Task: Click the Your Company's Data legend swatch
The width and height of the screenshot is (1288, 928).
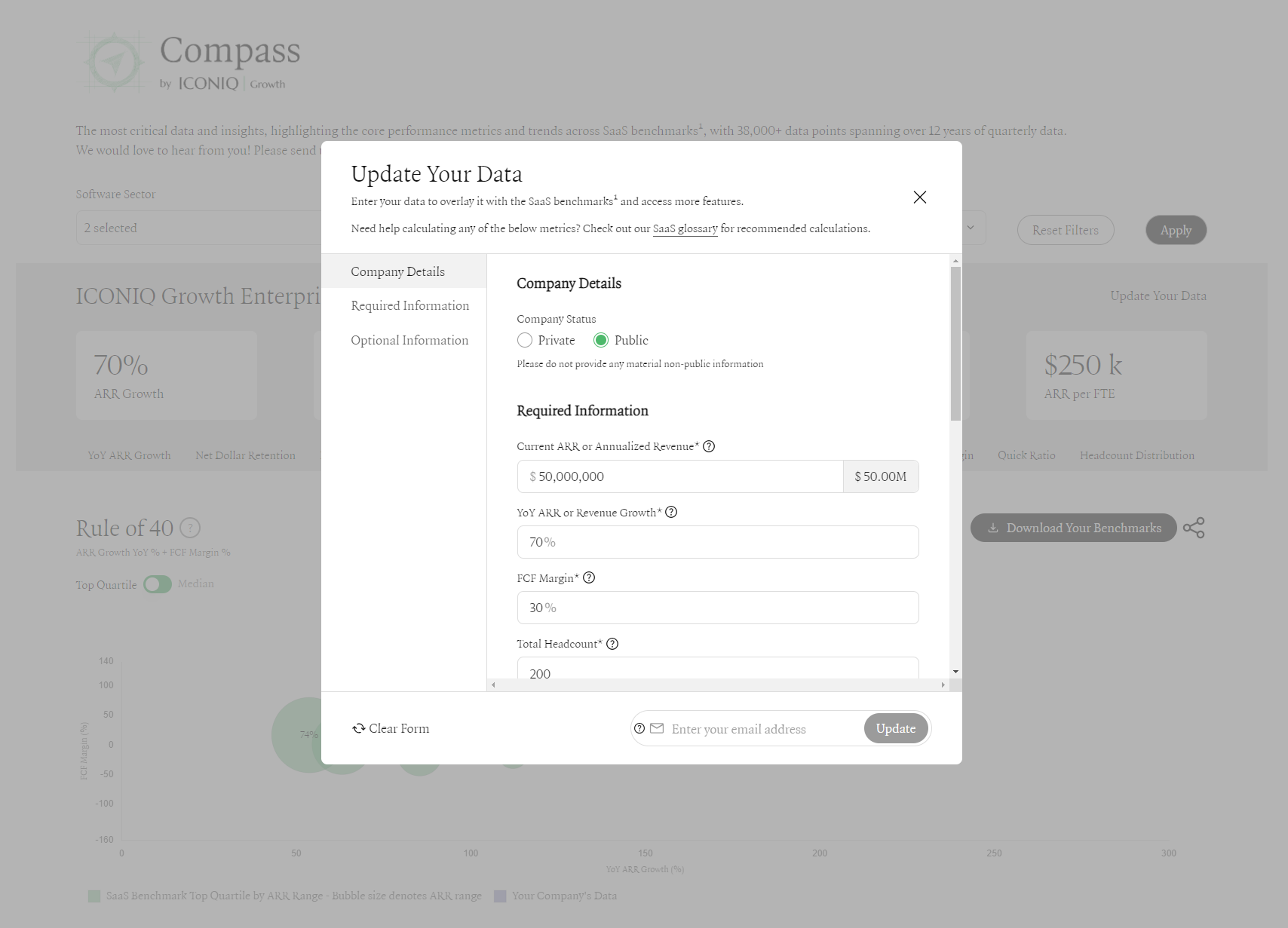Action: tap(500, 896)
